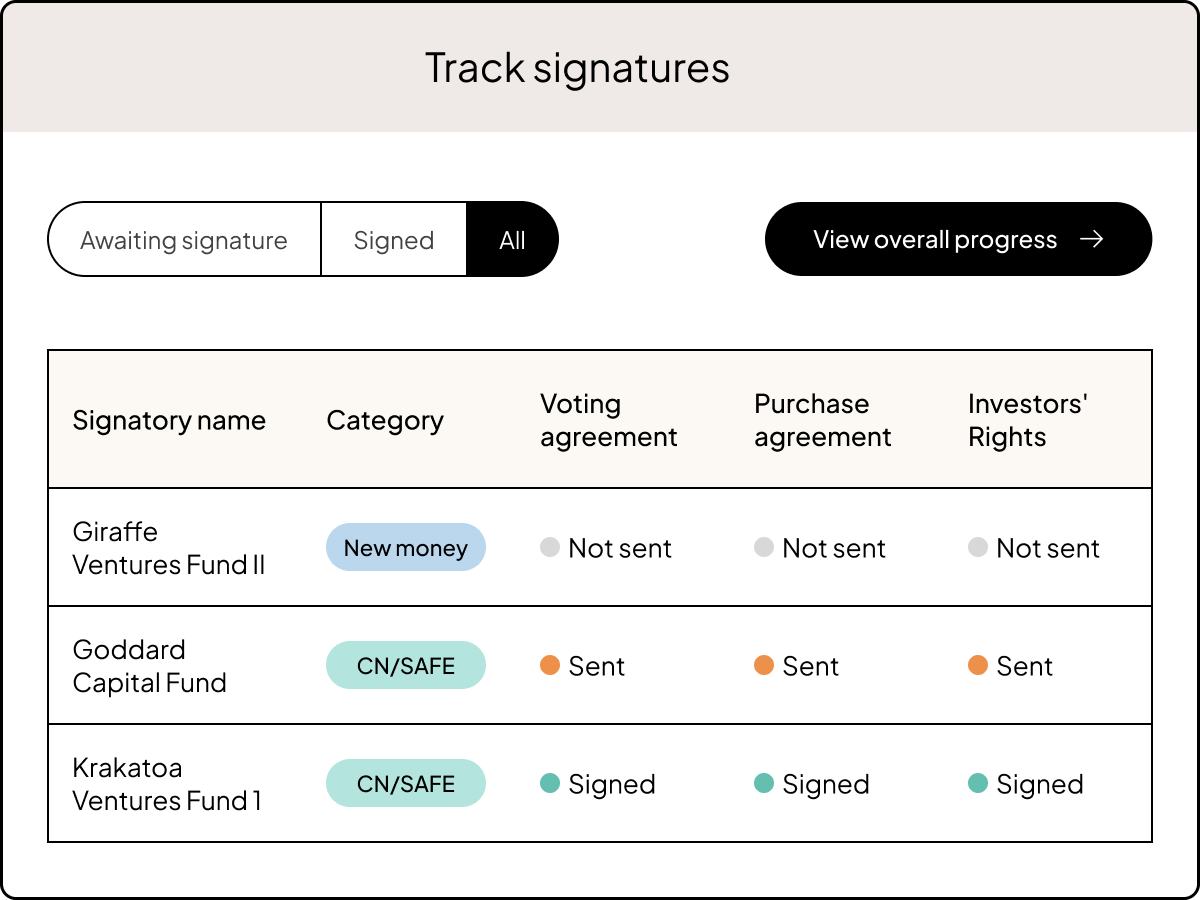Viewport: 1200px width, 900px height.
Task: Click the grey Not sent dot under Investors' Rights
Action: point(978,548)
